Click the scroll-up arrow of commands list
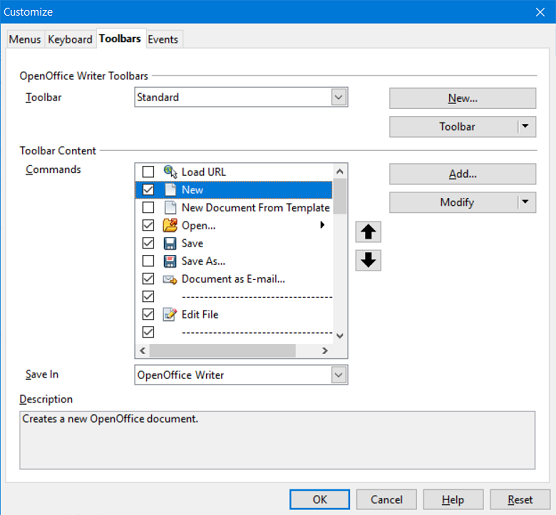 (x=340, y=172)
